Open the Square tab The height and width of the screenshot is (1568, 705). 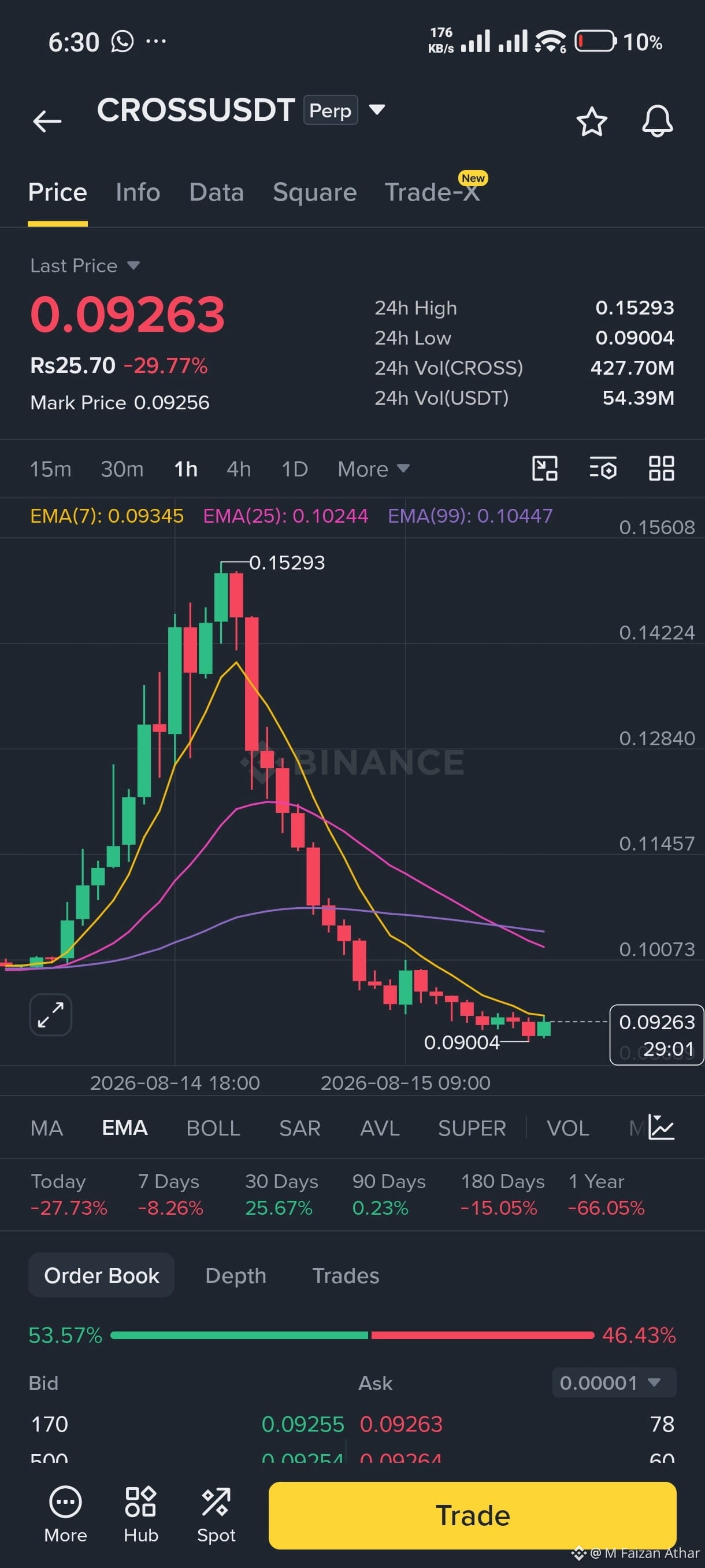(x=314, y=193)
